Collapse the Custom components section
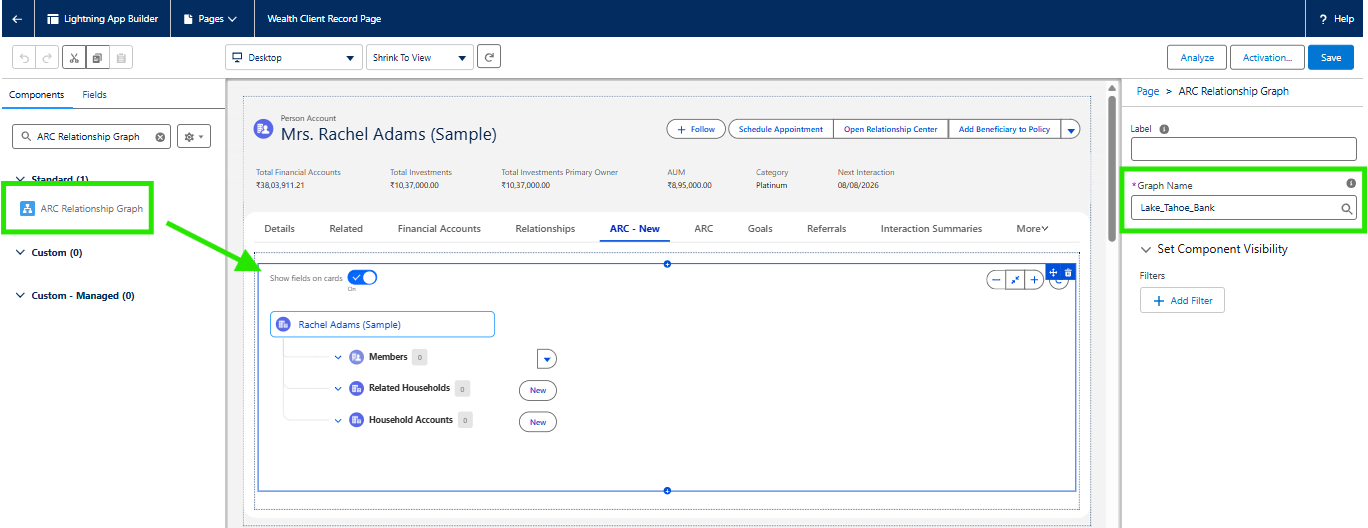 coord(21,253)
